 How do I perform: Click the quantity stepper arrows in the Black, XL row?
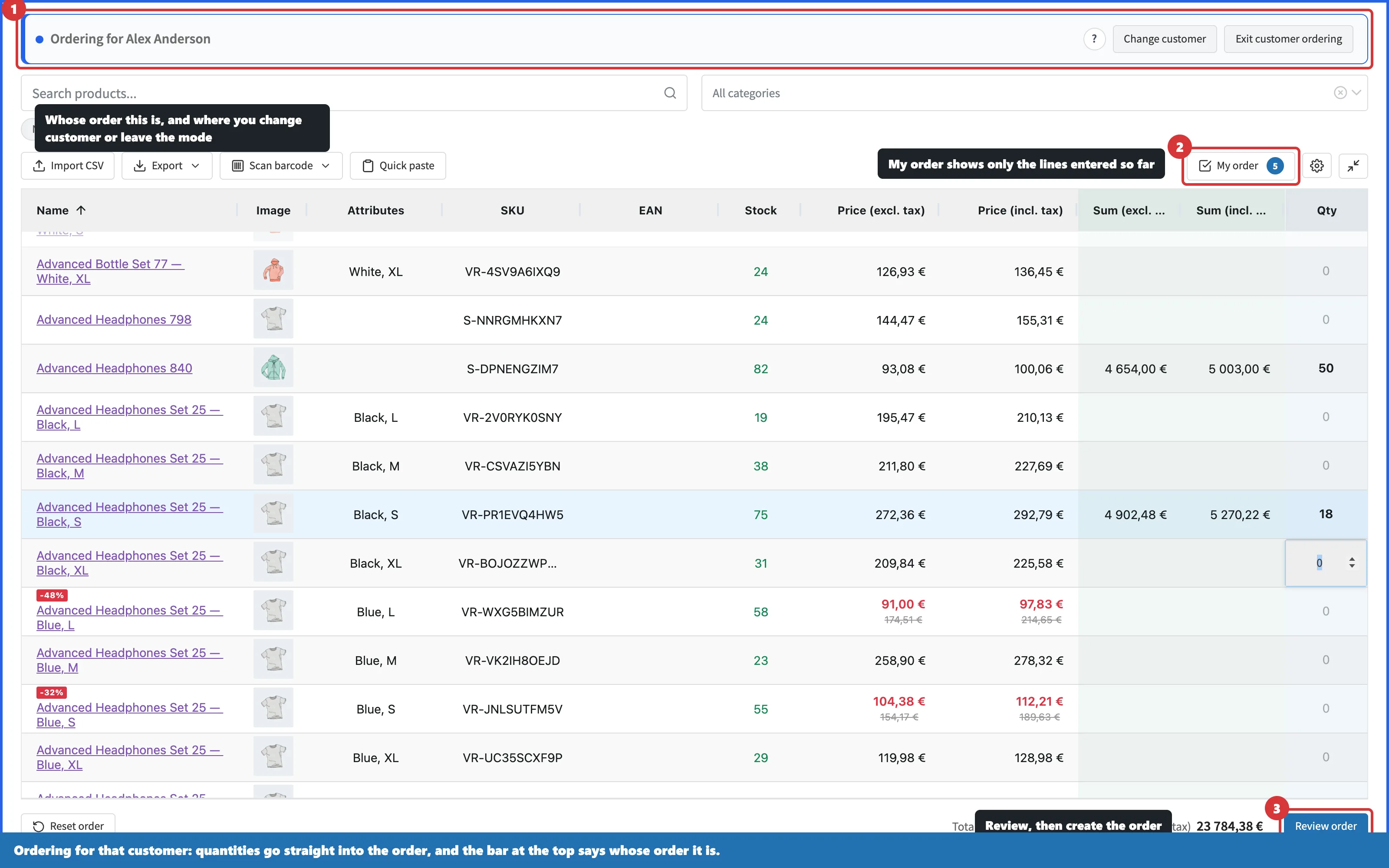coord(1352,562)
